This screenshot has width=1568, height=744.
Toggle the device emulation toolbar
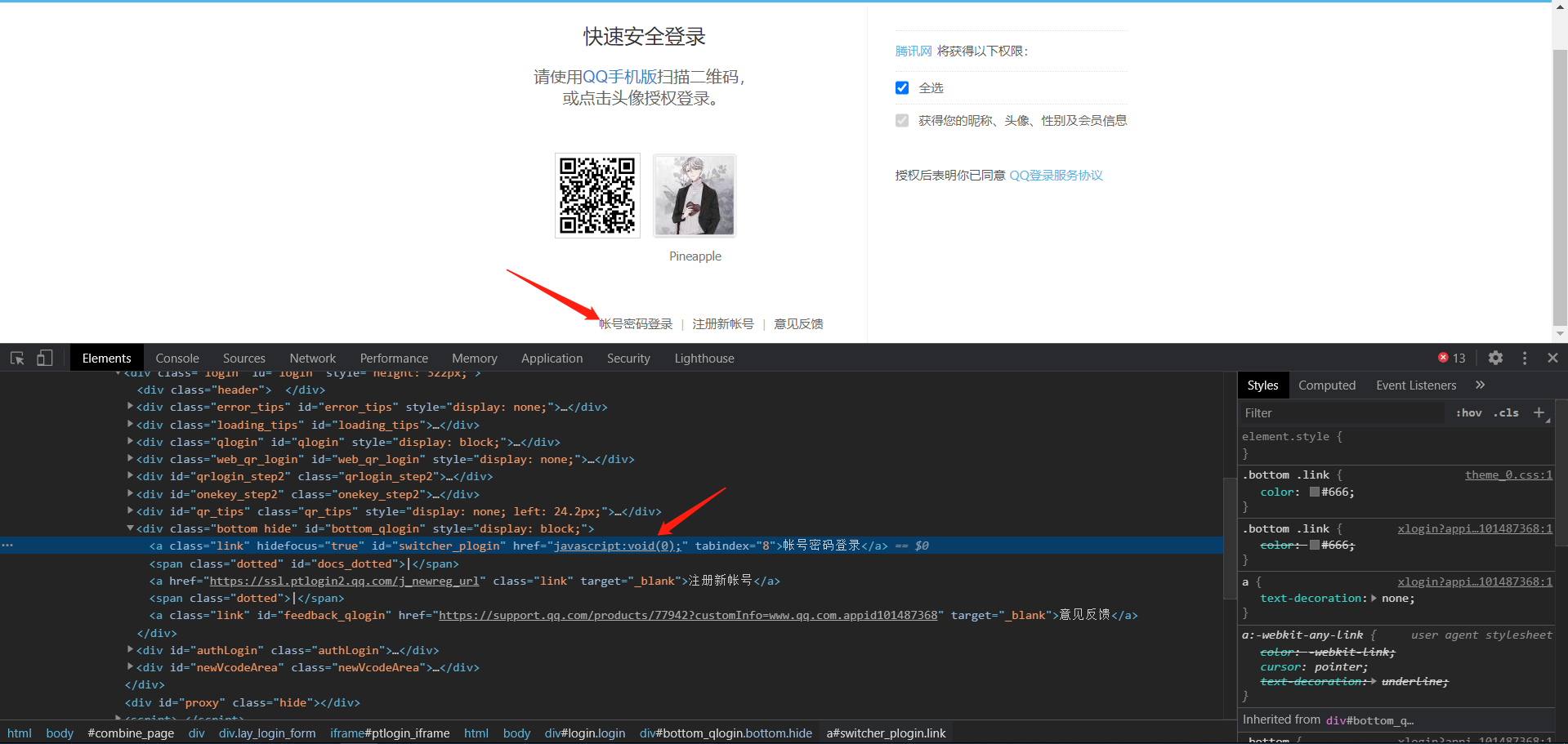click(x=45, y=358)
